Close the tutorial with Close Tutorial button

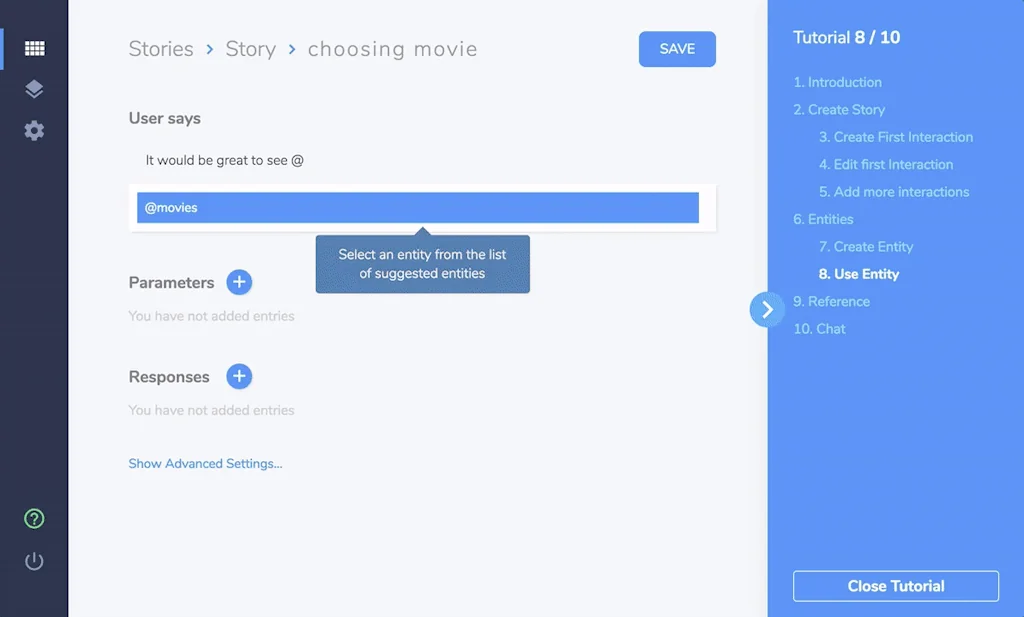click(x=895, y=586)
